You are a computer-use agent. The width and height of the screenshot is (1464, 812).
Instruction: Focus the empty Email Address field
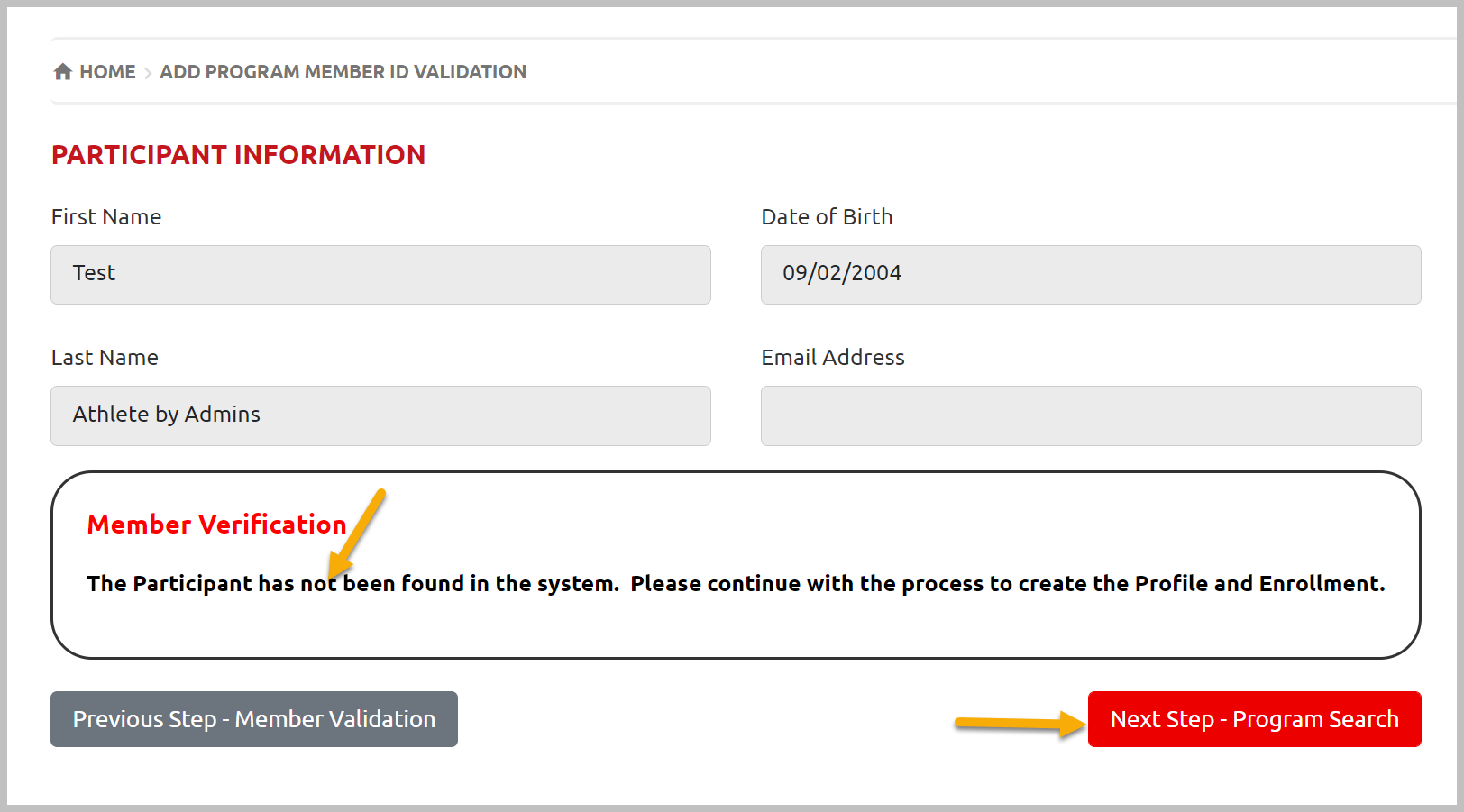pyautogui.click(x=1091, y=415)
